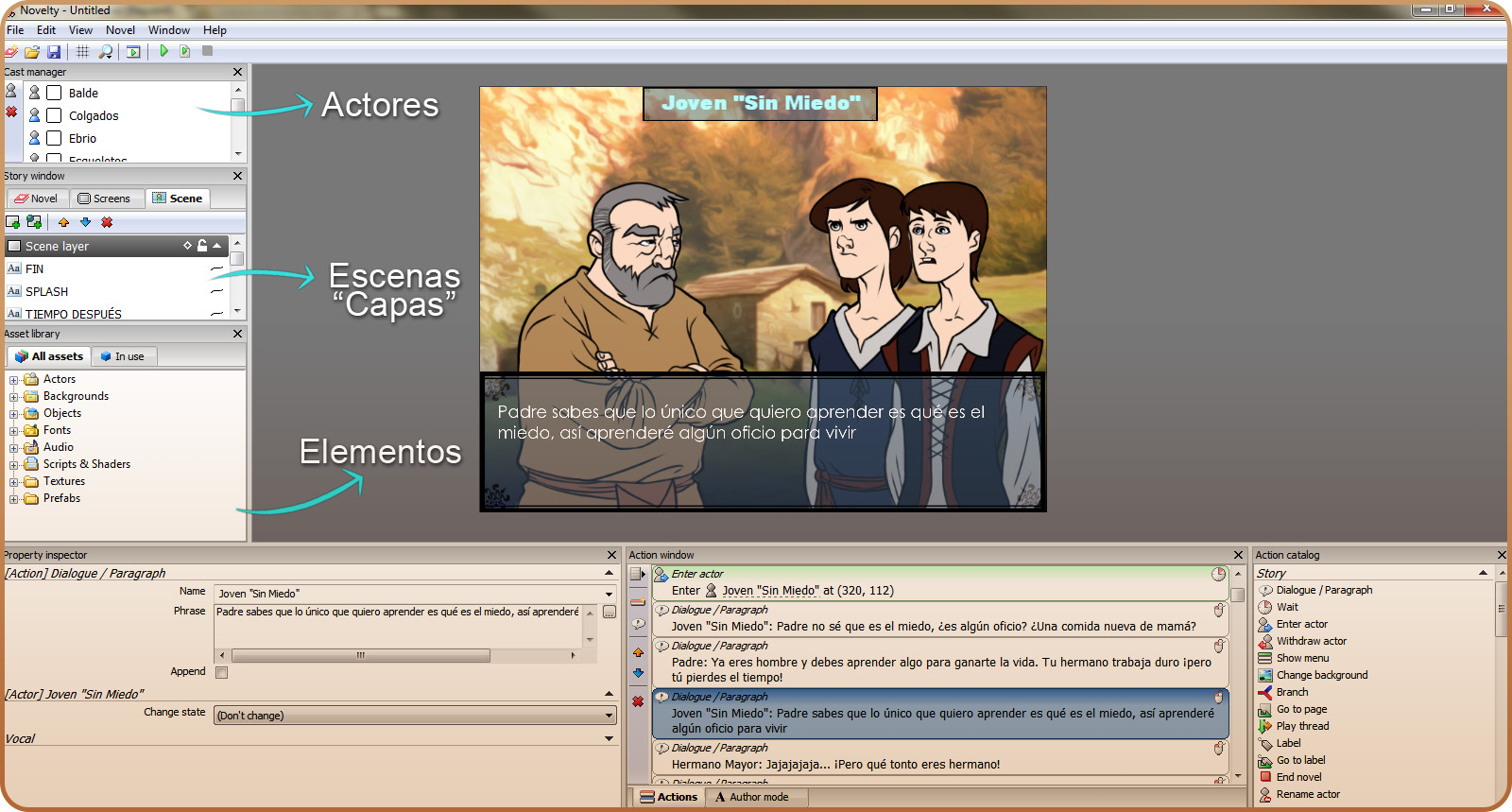Open the Novel menu
Image resolution: width=1512 pixels, height=812 pixels.
[x=120, y=30]
